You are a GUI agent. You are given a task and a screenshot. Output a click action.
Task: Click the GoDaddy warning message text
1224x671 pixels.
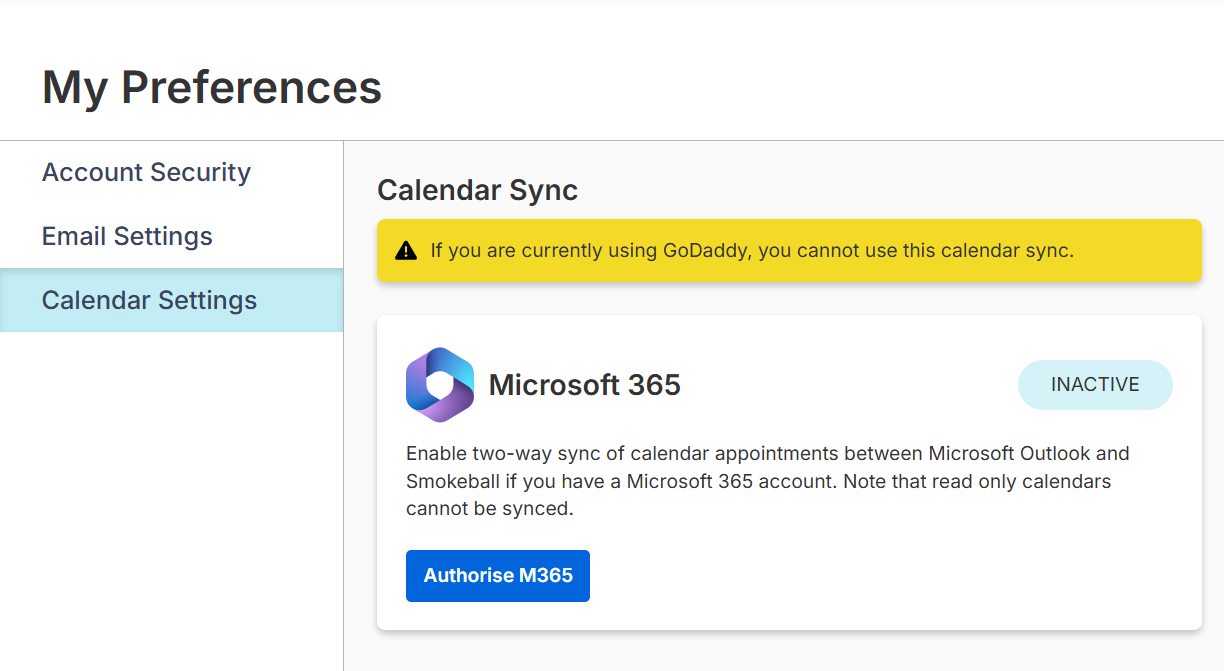coord(752,251)
